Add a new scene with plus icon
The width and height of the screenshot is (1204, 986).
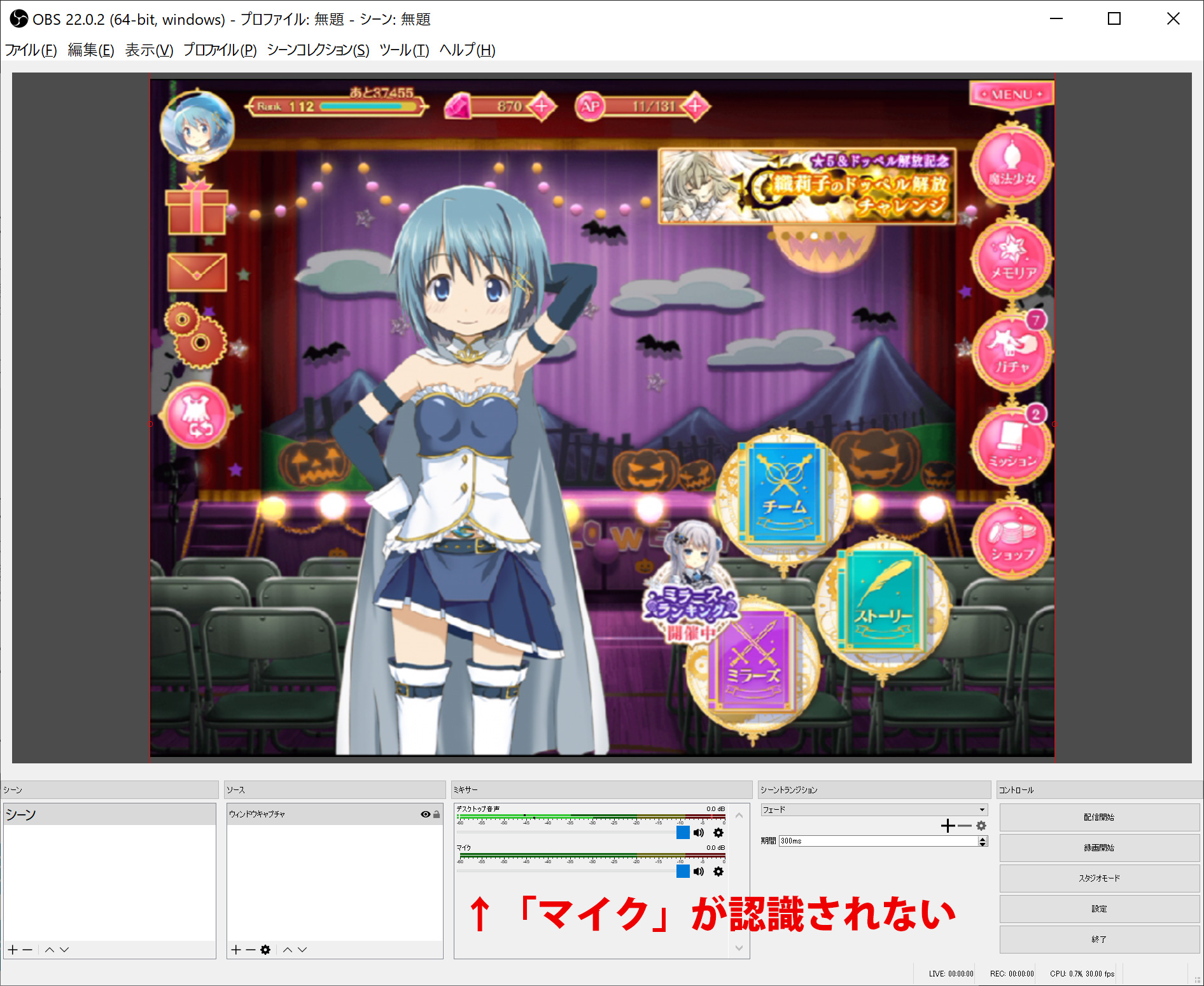tap(12, 950)
